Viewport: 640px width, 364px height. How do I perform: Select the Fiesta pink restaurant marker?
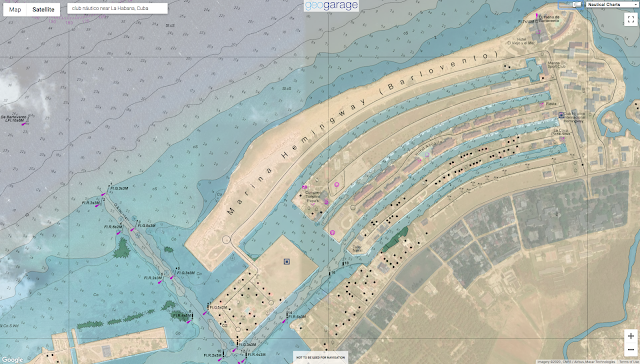pos(542,104)
